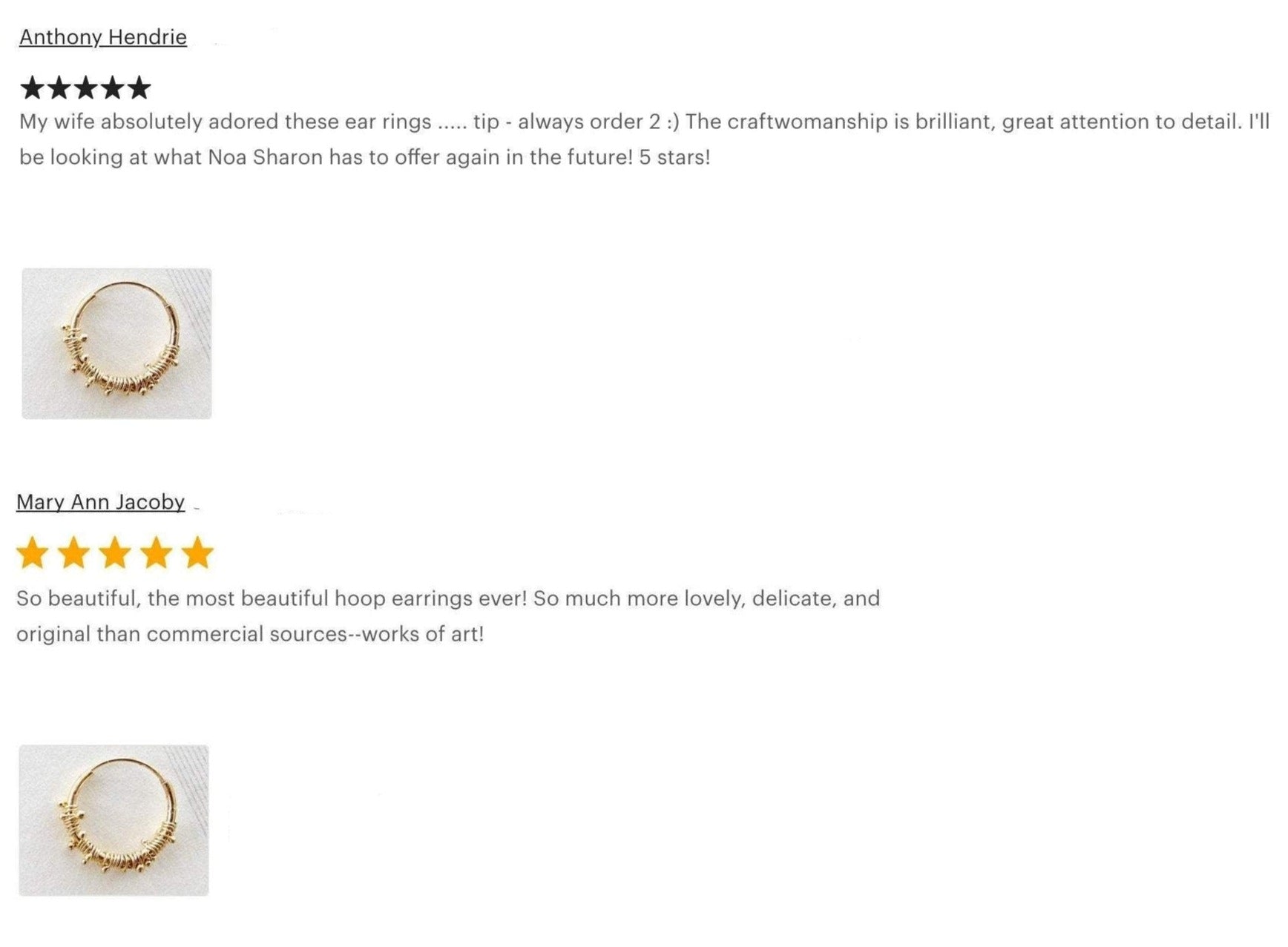Click fourth black star in Anthony's rating

point(113,88)
